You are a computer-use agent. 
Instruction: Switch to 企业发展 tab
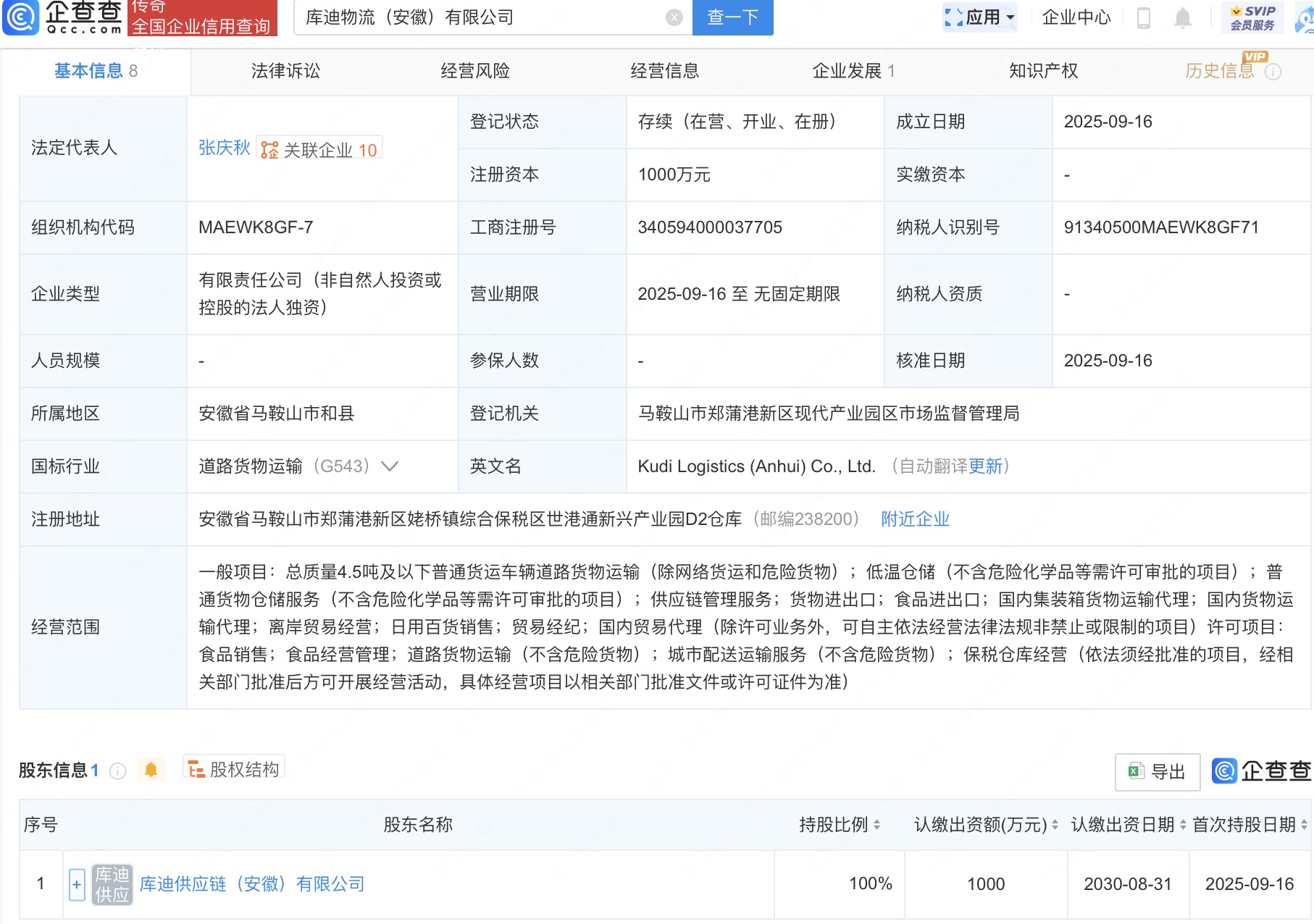854,71
